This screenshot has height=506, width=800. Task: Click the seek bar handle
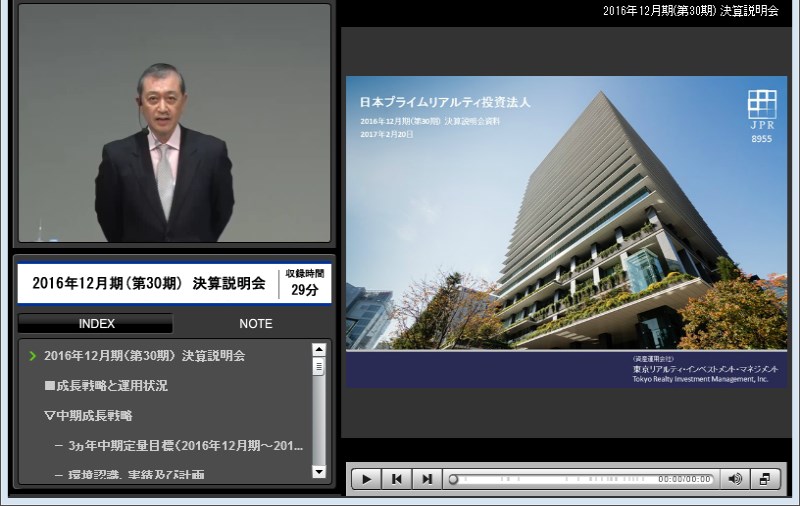point(453,479)
